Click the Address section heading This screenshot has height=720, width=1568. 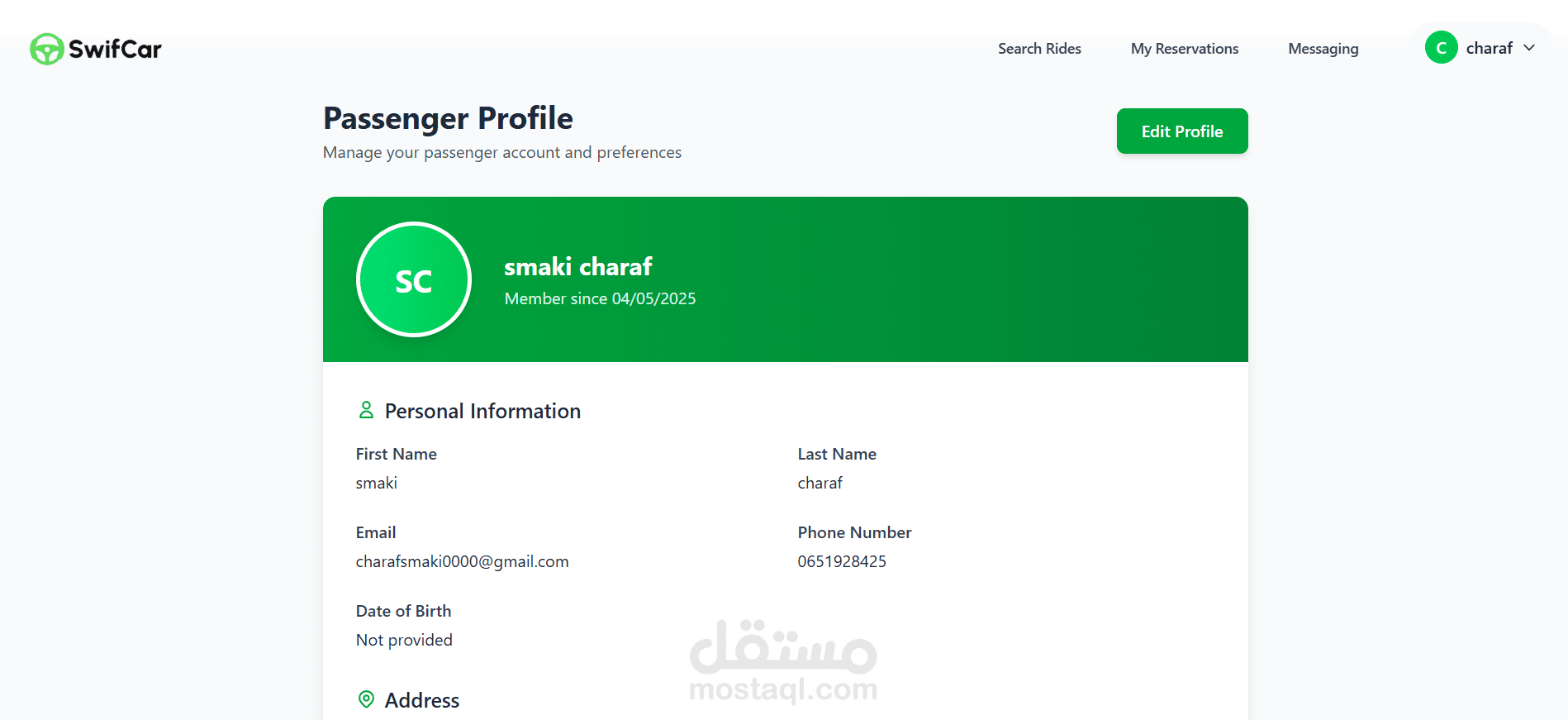[x=421, y=700]
